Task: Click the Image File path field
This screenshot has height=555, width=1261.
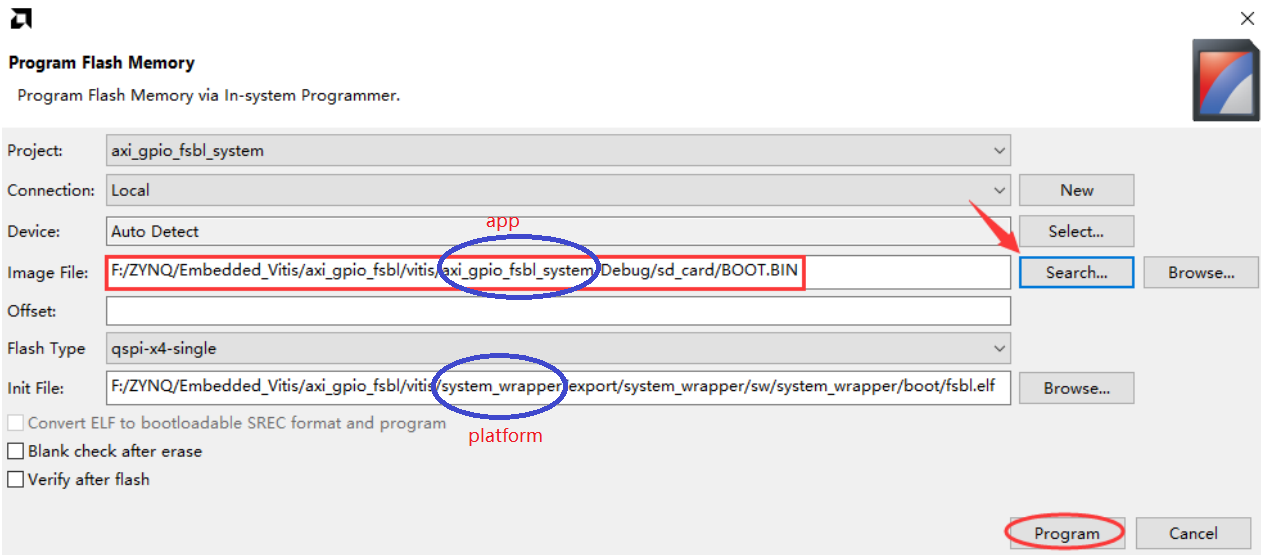Action: click(x=558, y=272)
